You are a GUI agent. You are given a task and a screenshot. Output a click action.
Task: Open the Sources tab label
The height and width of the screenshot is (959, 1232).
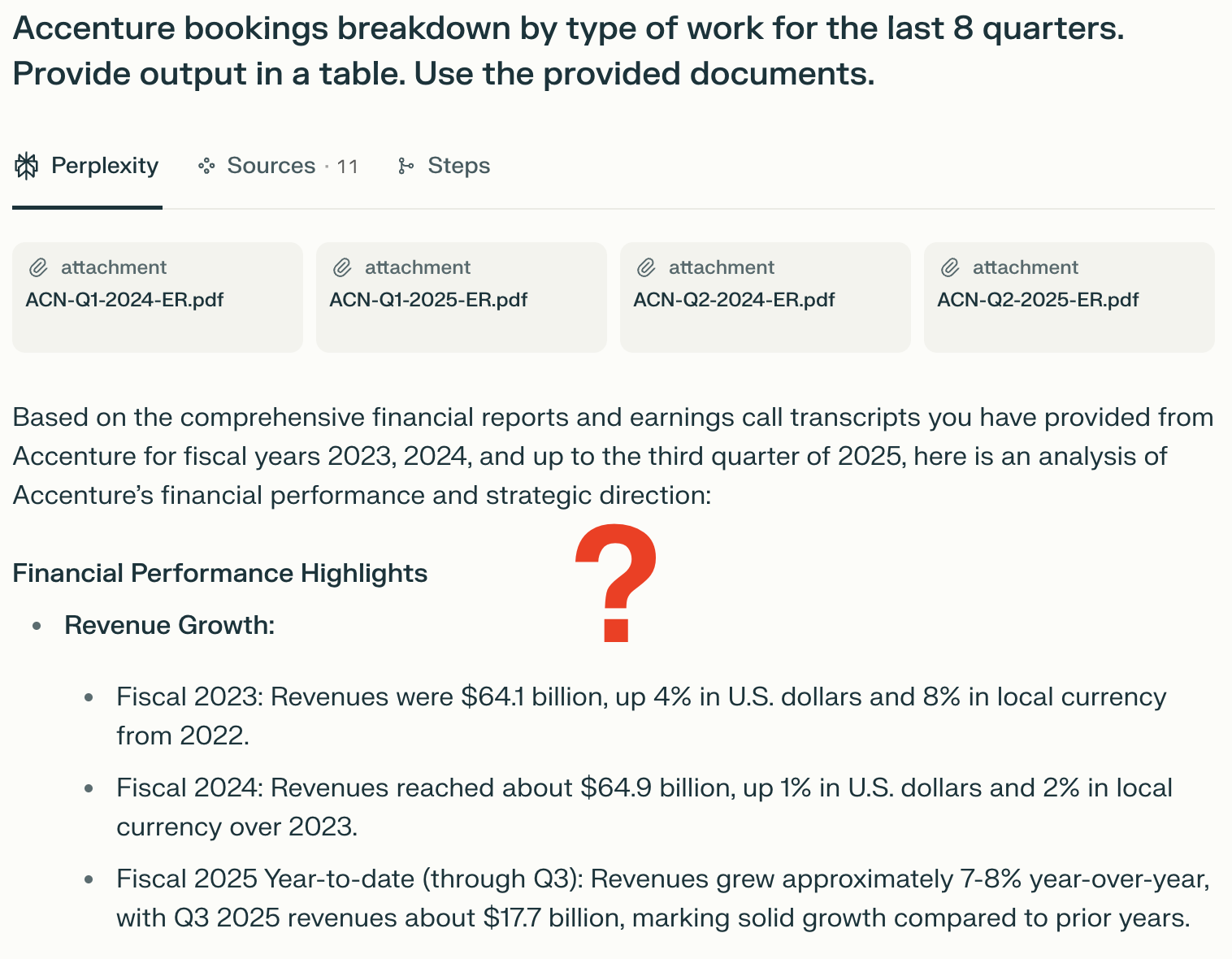point(271,166)
